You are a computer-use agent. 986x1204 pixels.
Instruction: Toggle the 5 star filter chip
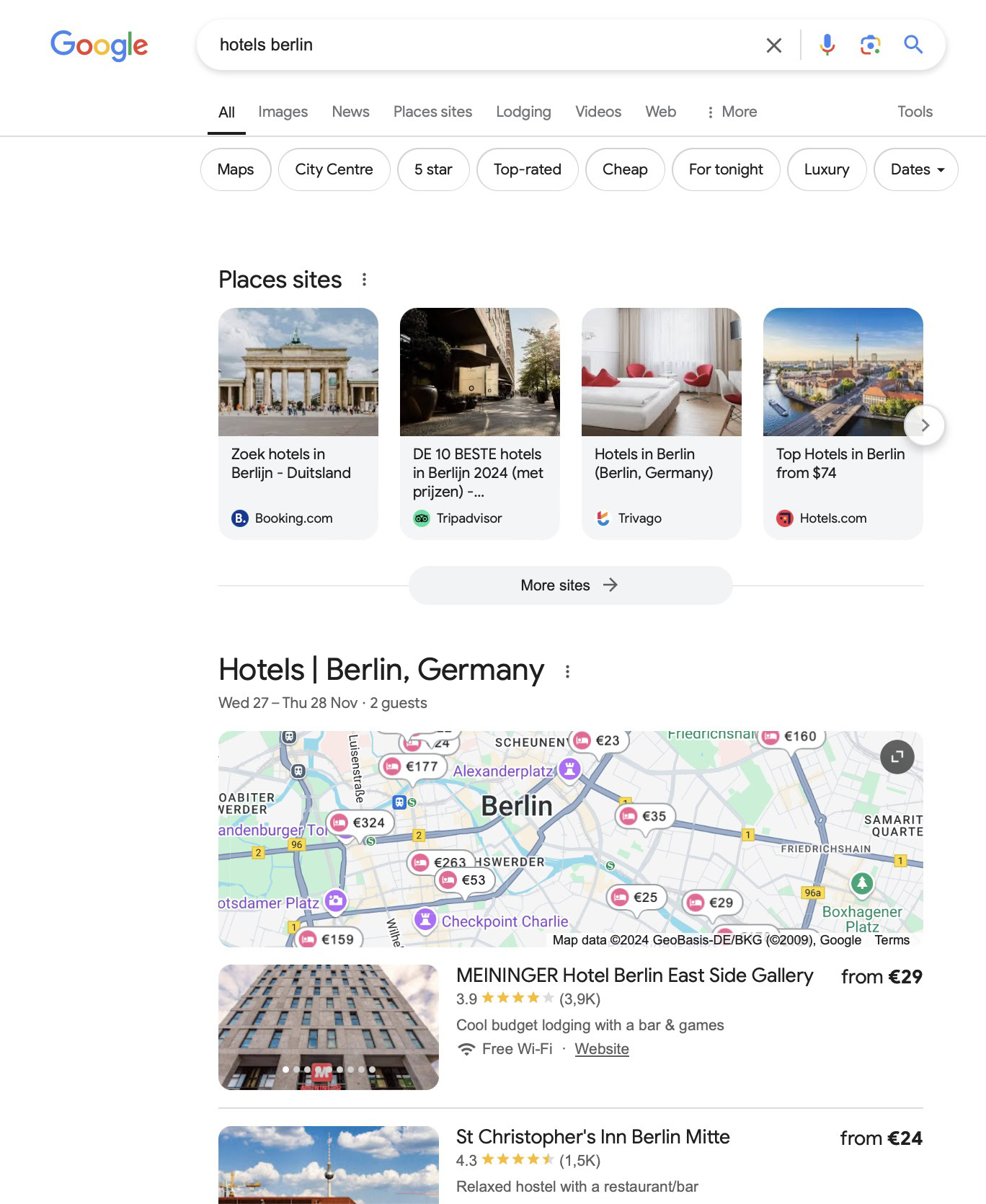pyautogui.click(x=433, y=169)
